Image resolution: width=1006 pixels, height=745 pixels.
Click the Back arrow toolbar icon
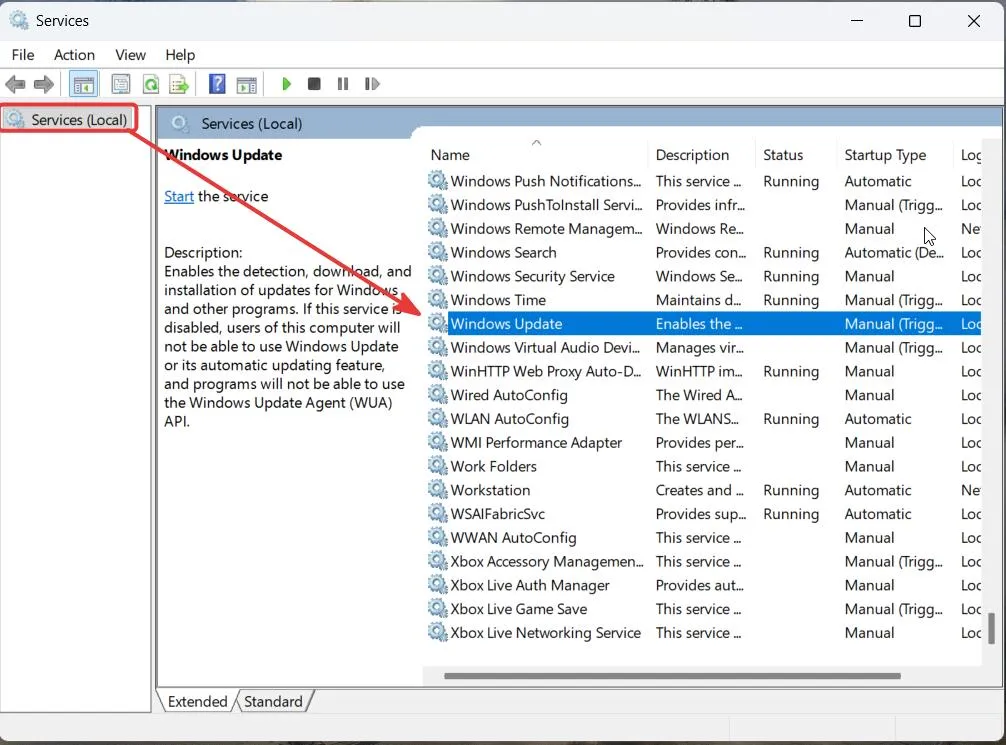coord(15,84)
